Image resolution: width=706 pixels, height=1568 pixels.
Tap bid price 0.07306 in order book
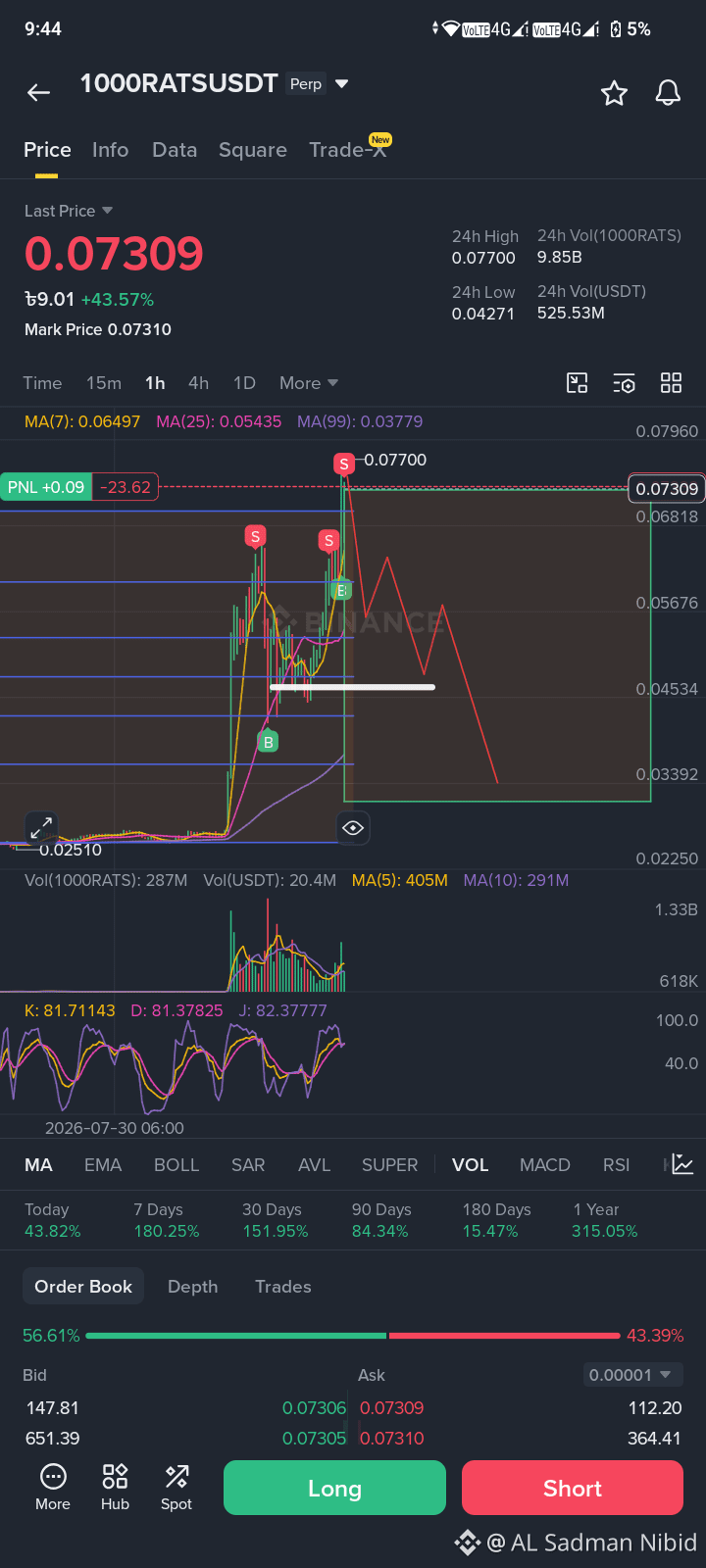coord(314,1408)
